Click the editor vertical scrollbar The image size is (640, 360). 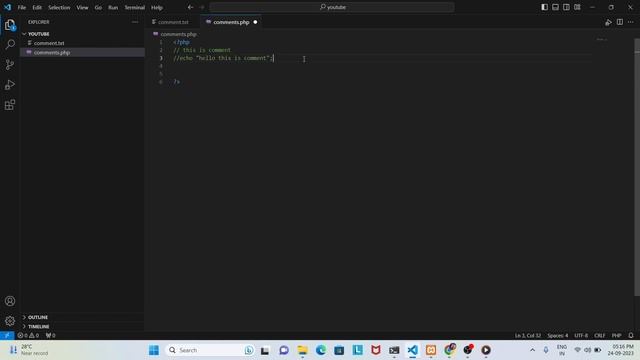coord(637,167)
